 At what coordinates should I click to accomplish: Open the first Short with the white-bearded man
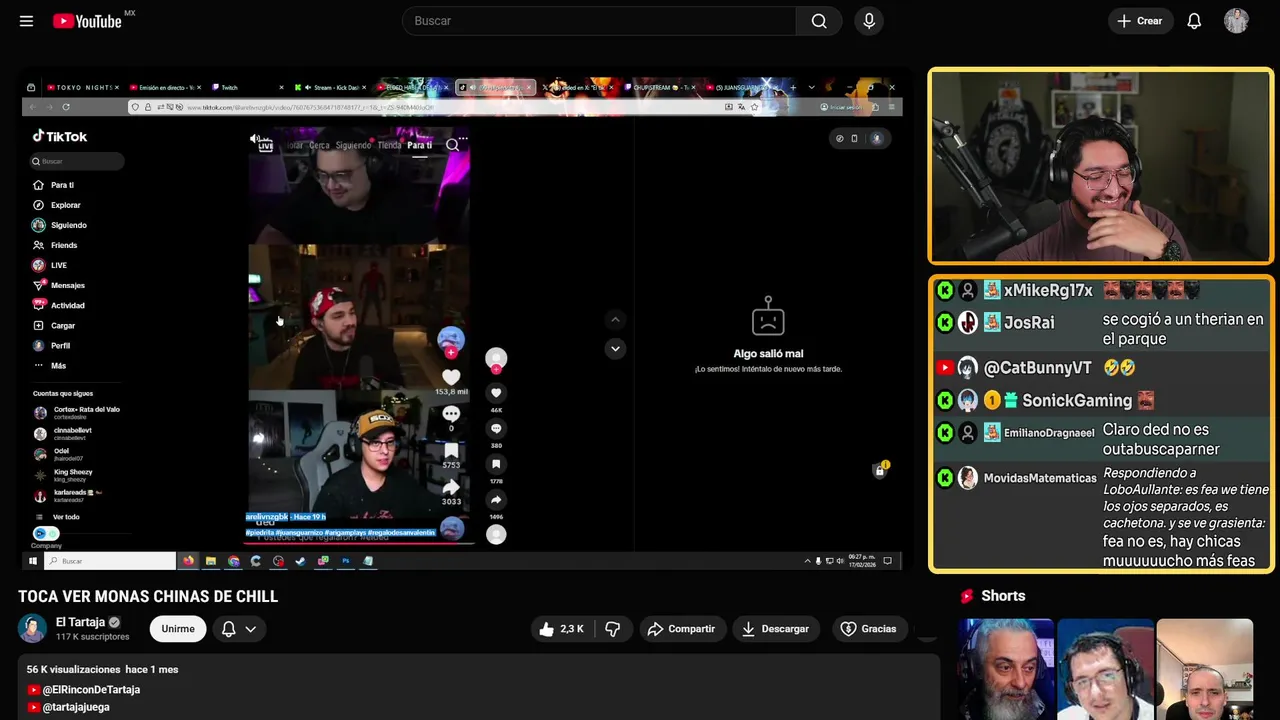click(1005, 669)
